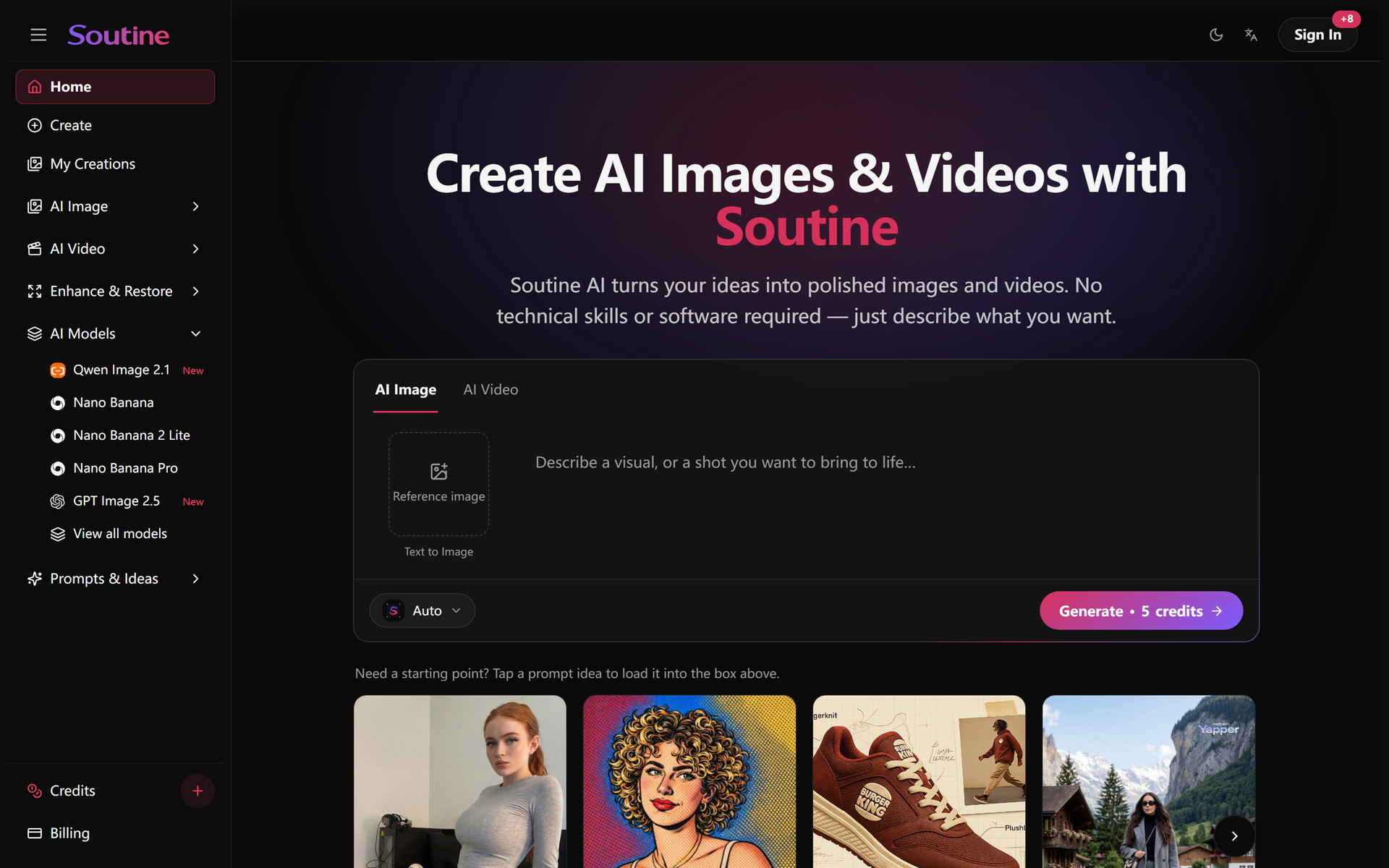Show next prompt ideas with arrow

1234,836
